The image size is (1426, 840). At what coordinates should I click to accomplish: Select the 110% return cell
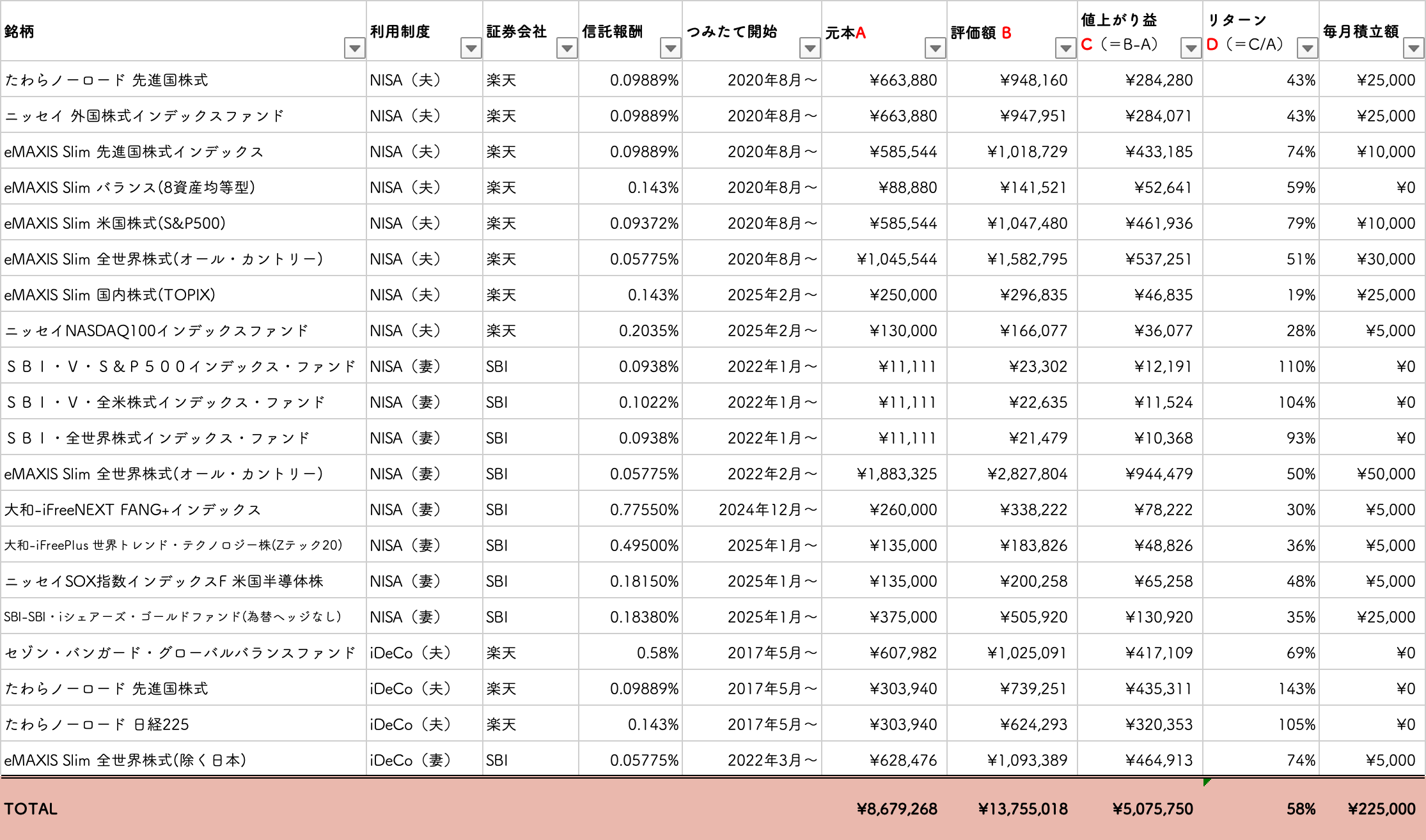[1296, 366]
